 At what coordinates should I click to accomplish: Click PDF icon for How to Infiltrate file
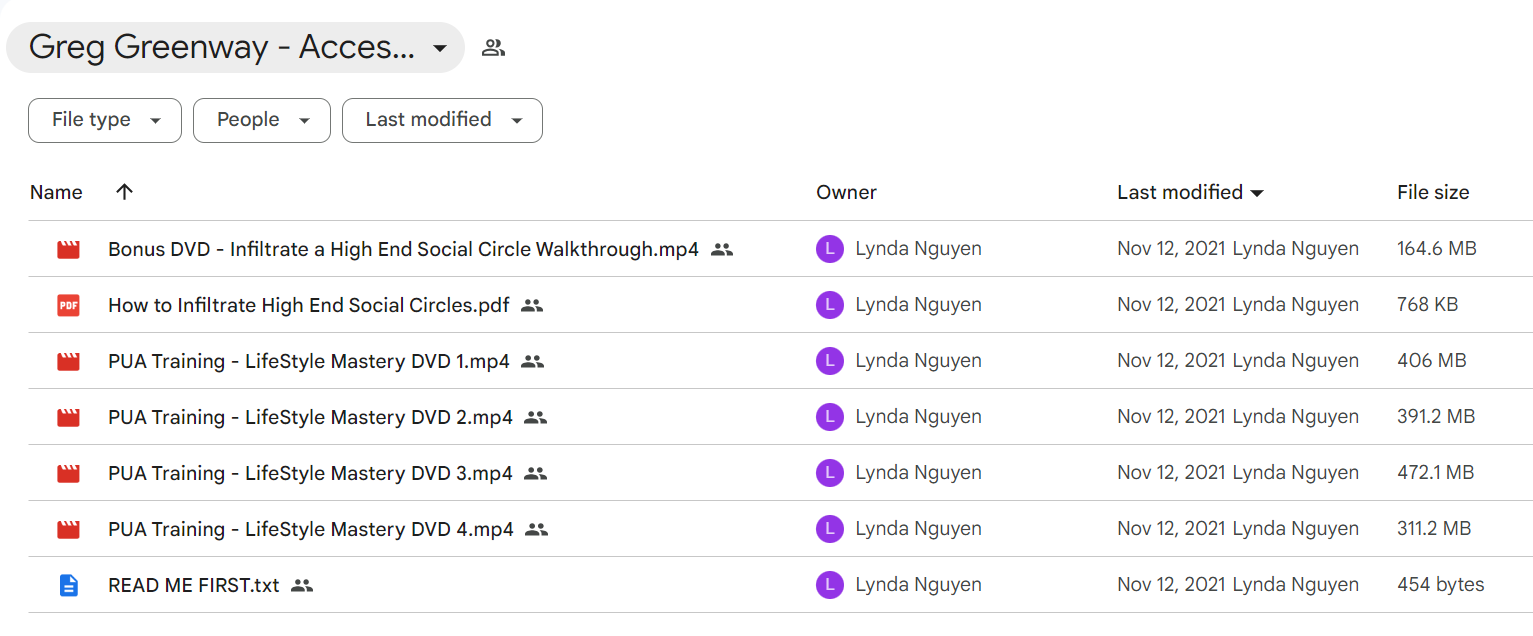pos(68,306)
